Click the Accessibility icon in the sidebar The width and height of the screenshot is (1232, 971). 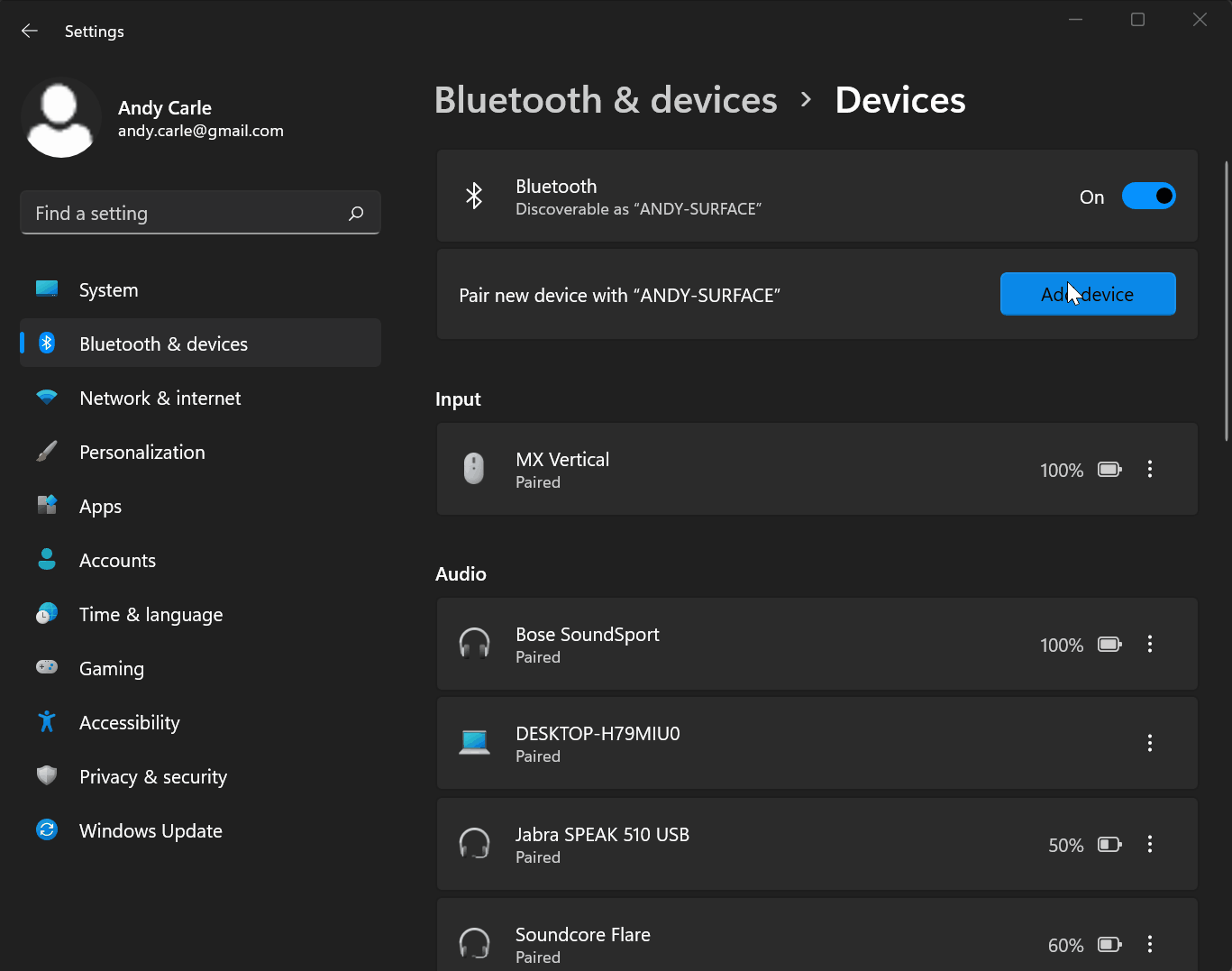pyautogui.click(x=46, y=721)
